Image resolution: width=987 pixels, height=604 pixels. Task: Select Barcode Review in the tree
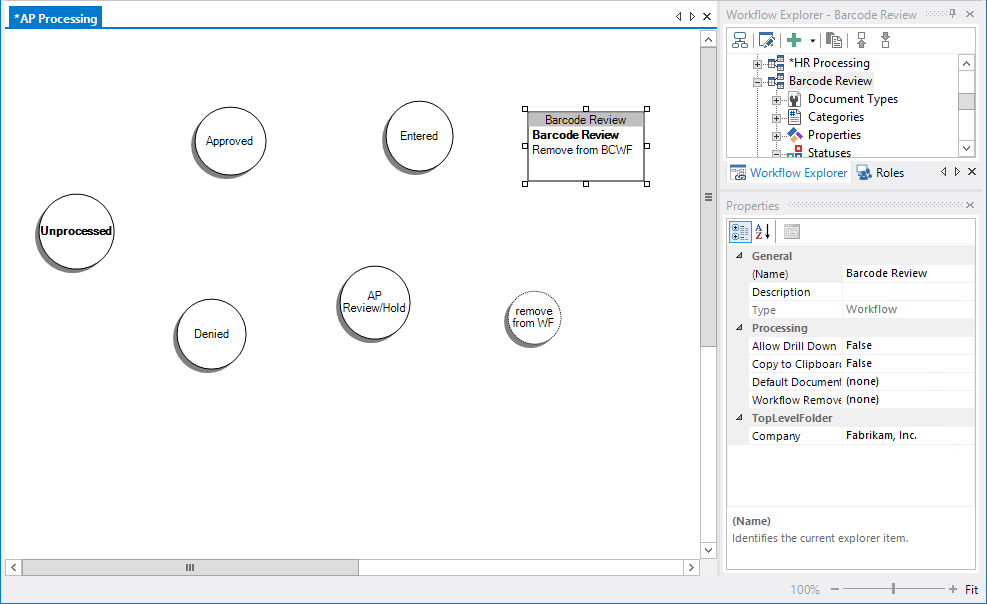click(x=830, y=81)
